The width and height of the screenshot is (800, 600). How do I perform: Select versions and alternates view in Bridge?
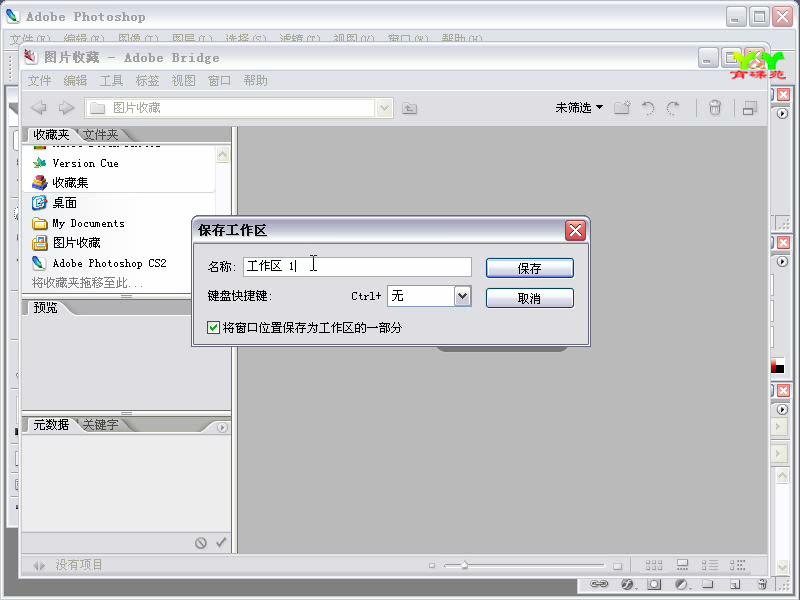pyautogui.click(x=737, y=565)
